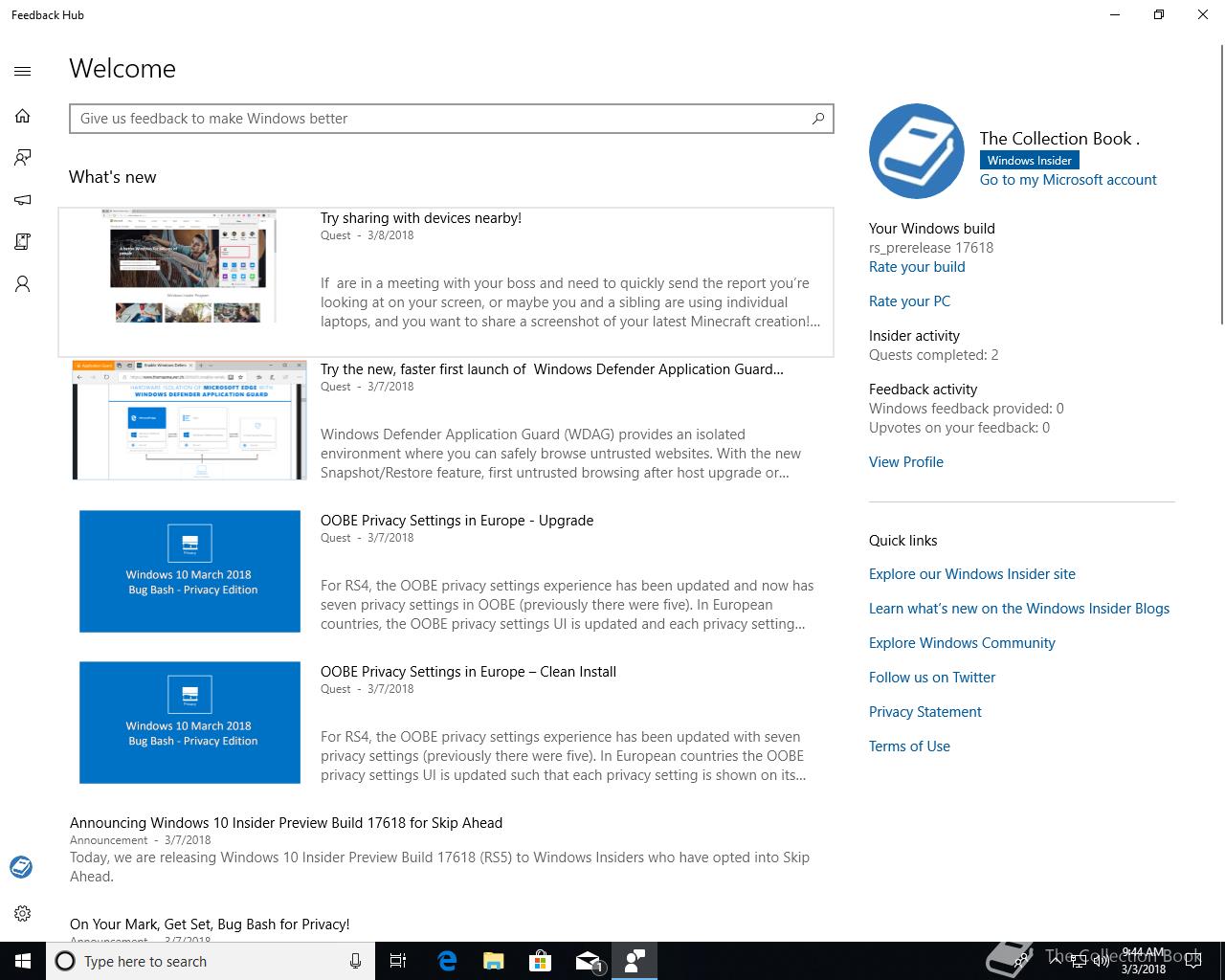1225x980 pixels.
Task: Open Quests icon in sidebar
Action: click(23, 242)
